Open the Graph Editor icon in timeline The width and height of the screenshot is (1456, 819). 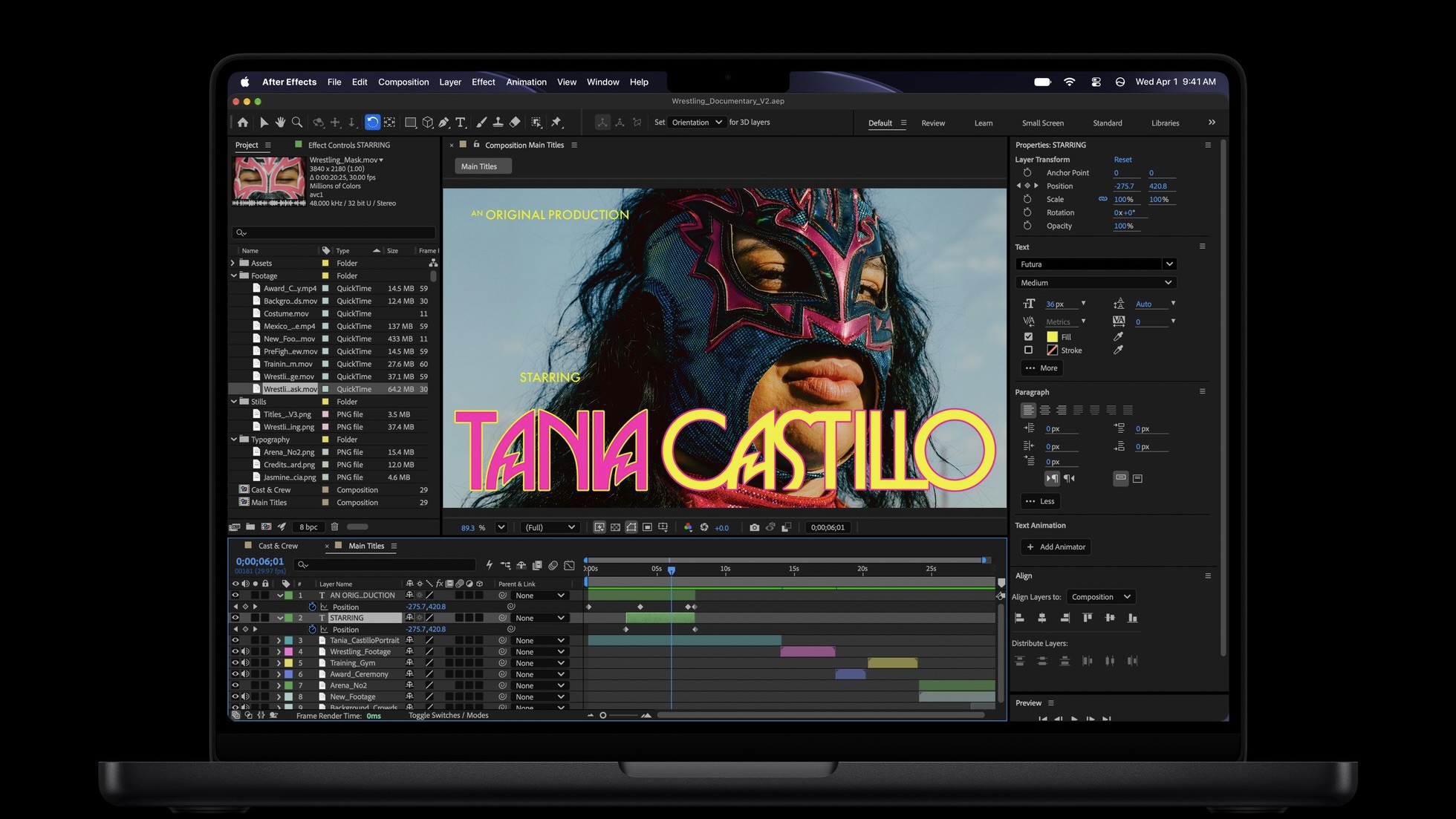[569, 565]
